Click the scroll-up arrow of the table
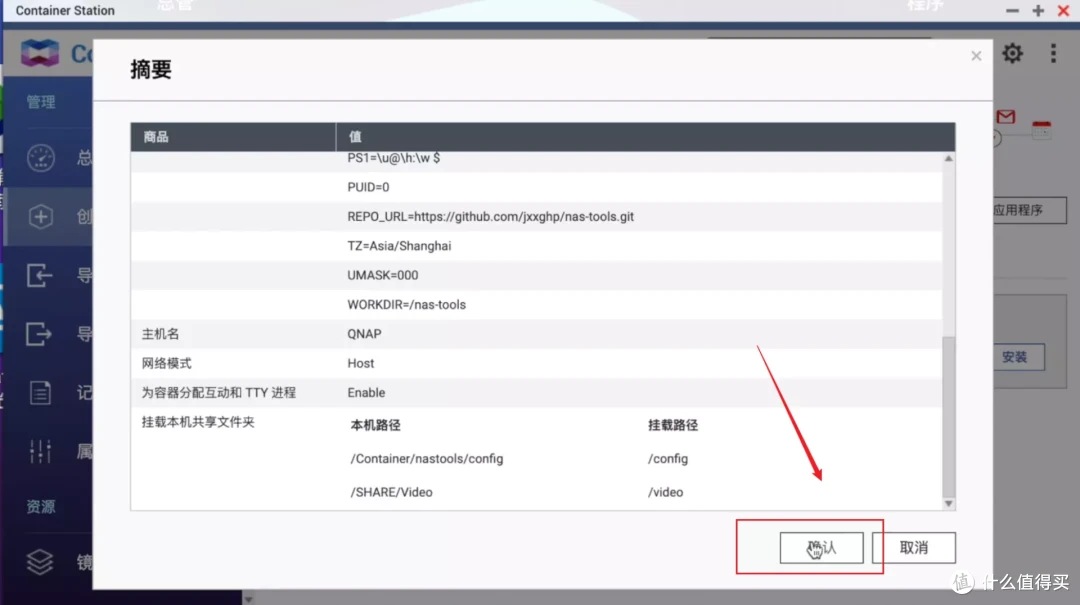This screenshot has width=1080, height=605. pos(948,157)
